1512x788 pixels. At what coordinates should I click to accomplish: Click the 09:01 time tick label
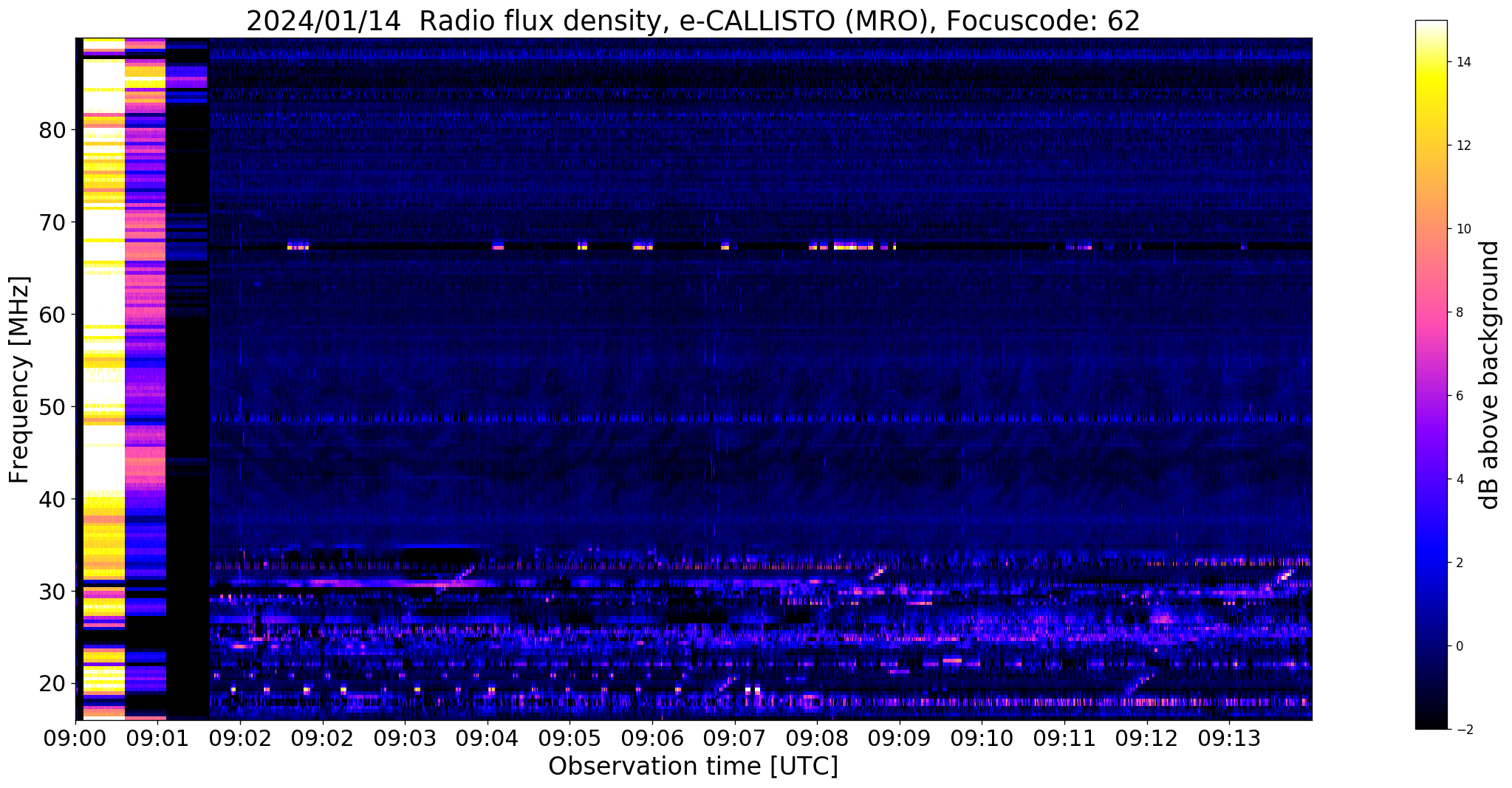point(157,738)
